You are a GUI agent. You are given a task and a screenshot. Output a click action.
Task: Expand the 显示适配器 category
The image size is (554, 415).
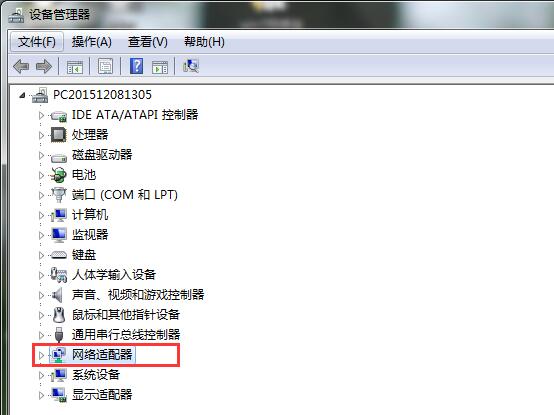41,395
